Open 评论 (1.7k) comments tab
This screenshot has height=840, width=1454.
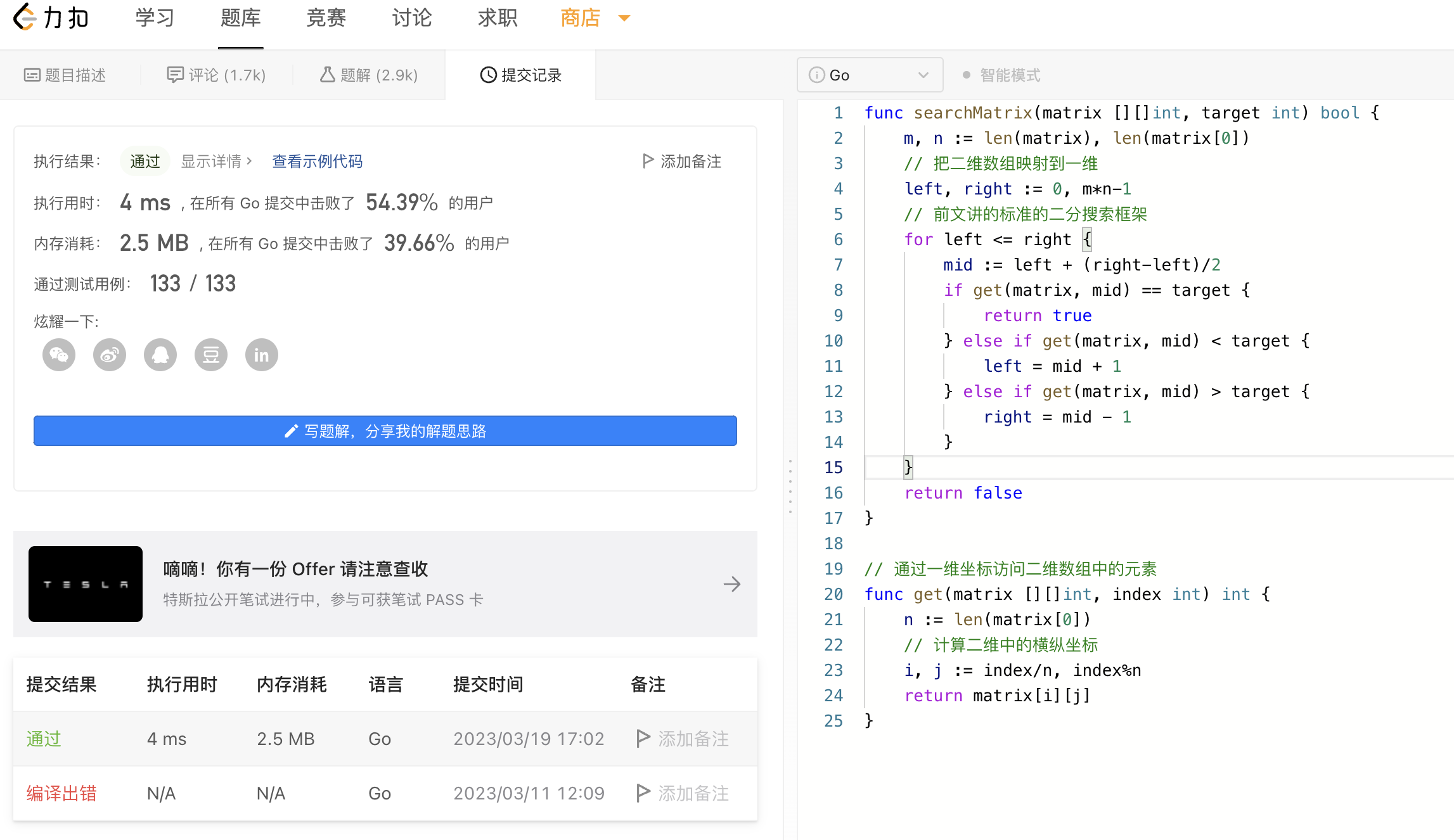click(x=217, y=75)
